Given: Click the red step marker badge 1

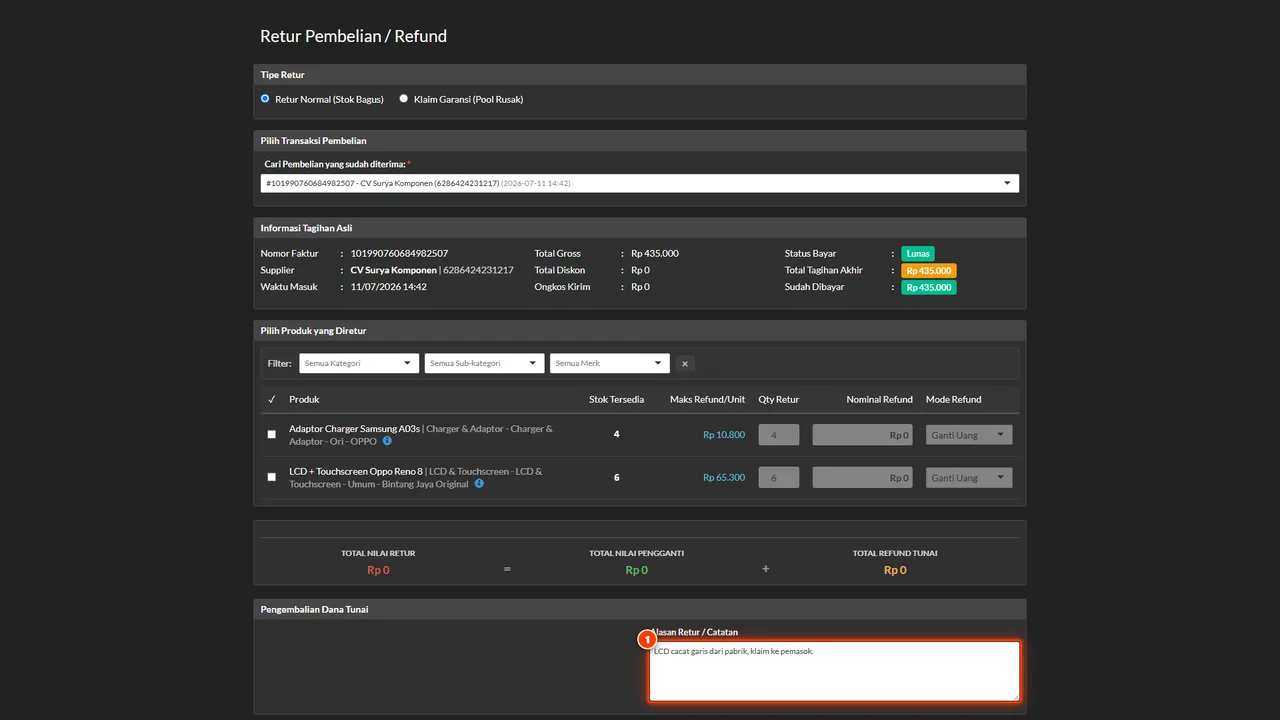Looking at the screenshot, I should click(647, 639).
